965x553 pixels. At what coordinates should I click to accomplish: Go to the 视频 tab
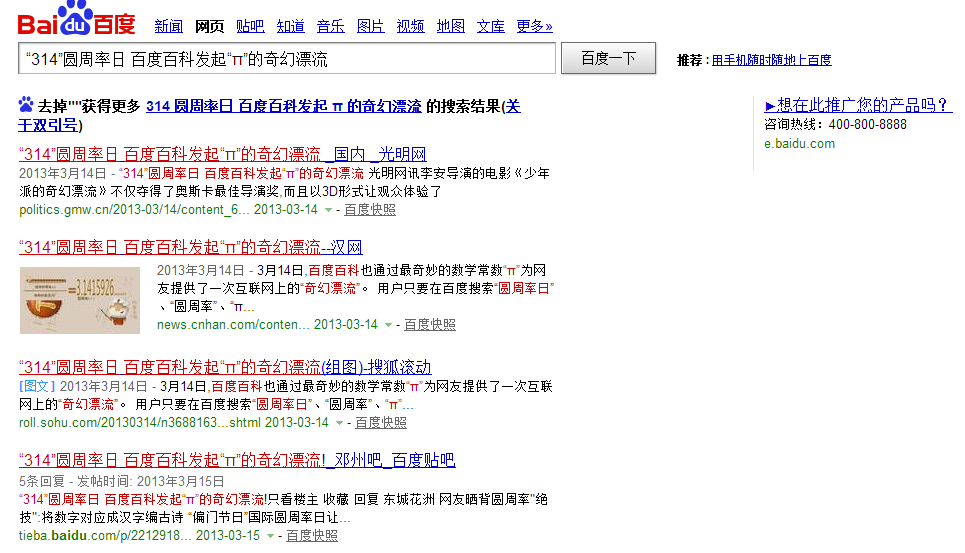(x=410, y=26)
